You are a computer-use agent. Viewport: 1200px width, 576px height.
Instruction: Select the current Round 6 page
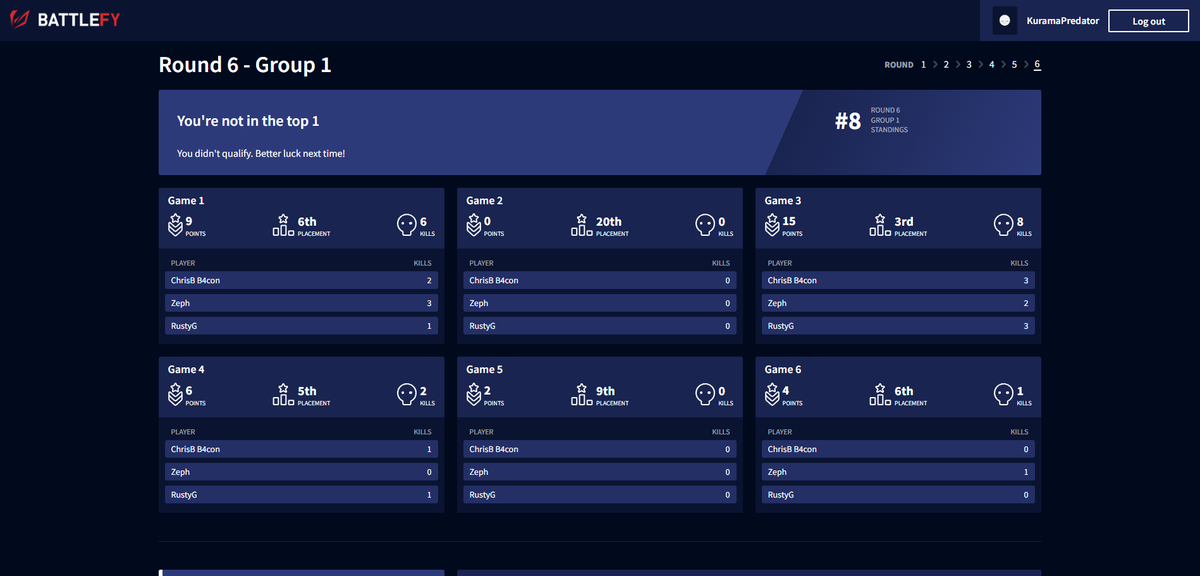click(1037, 64)
